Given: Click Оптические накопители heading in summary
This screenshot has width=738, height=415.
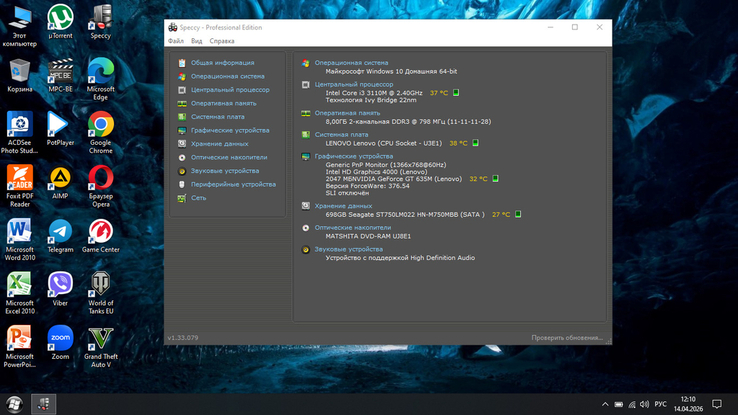Looking at the screenshot, I should 353,228.
